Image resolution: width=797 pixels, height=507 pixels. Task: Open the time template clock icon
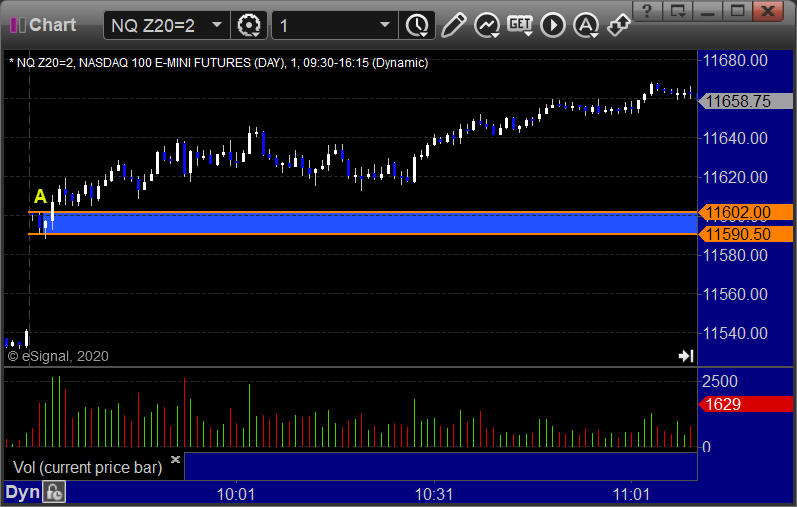[x=417, y=25]
